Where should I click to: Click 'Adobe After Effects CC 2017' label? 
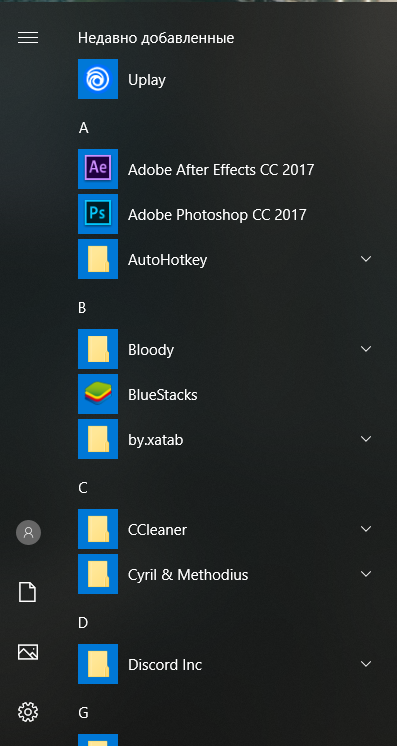(x=221, y=169)
